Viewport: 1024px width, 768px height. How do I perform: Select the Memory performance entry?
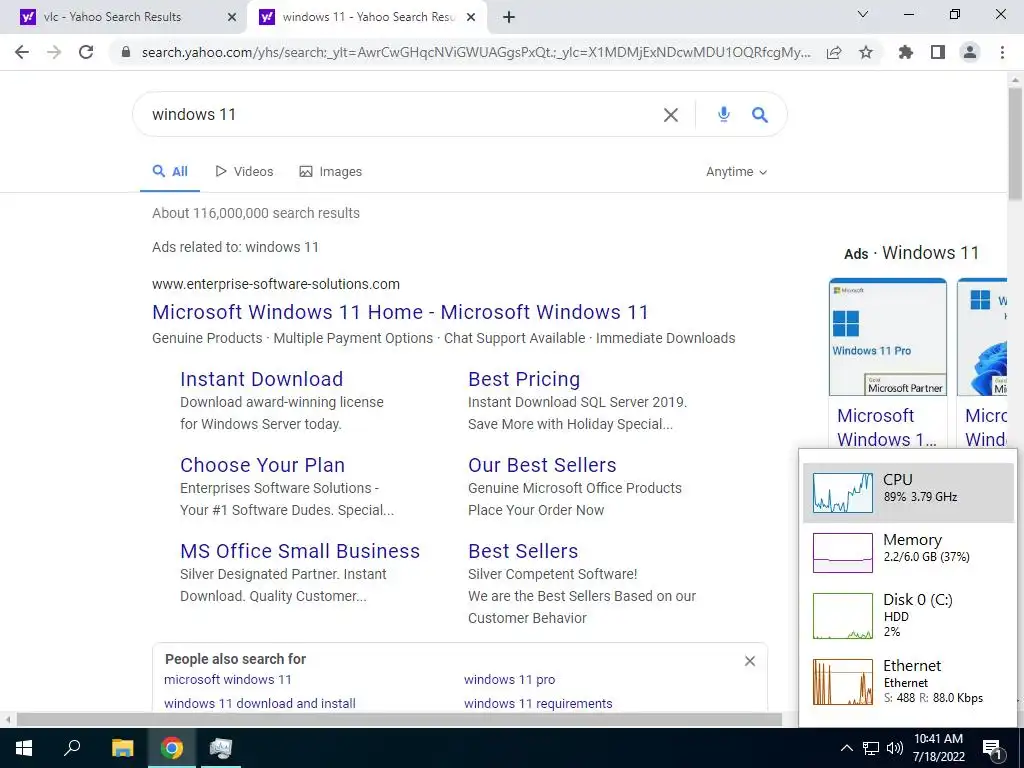coord(908,552)
